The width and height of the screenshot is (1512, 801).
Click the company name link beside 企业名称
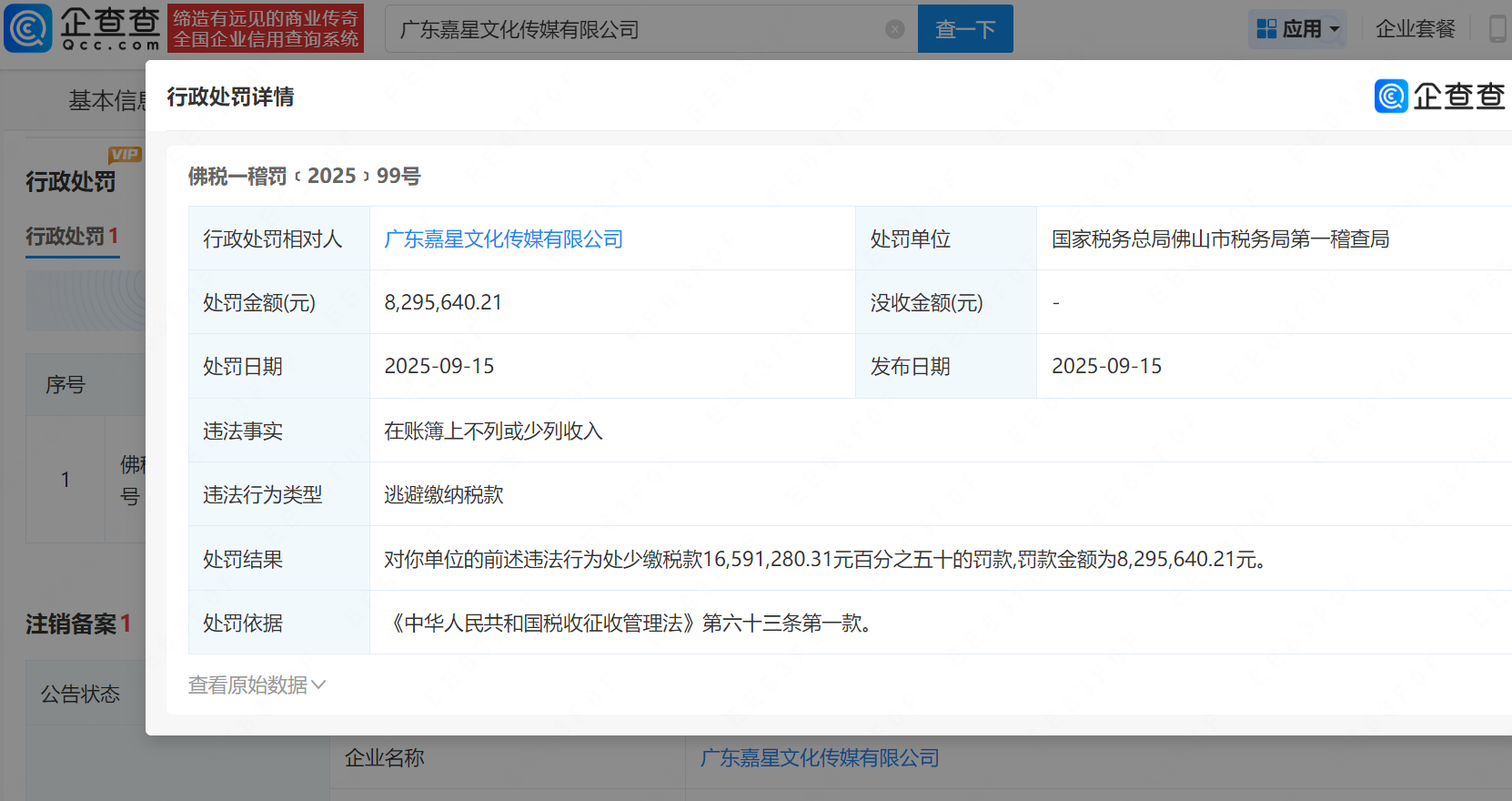pyautogui.click(x=819, y=757)
